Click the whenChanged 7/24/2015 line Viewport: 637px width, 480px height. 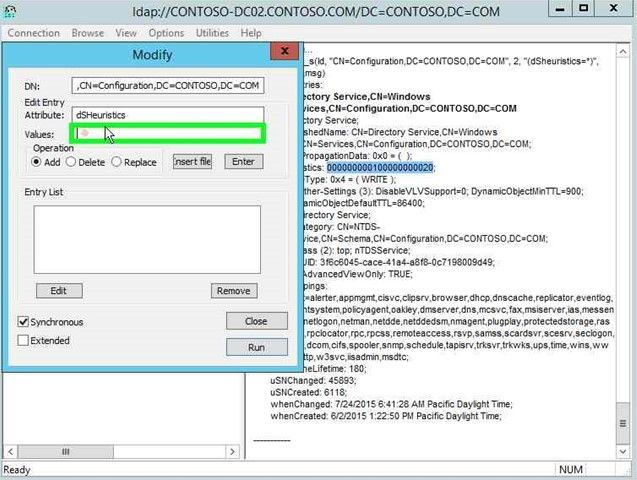(391, 404)
